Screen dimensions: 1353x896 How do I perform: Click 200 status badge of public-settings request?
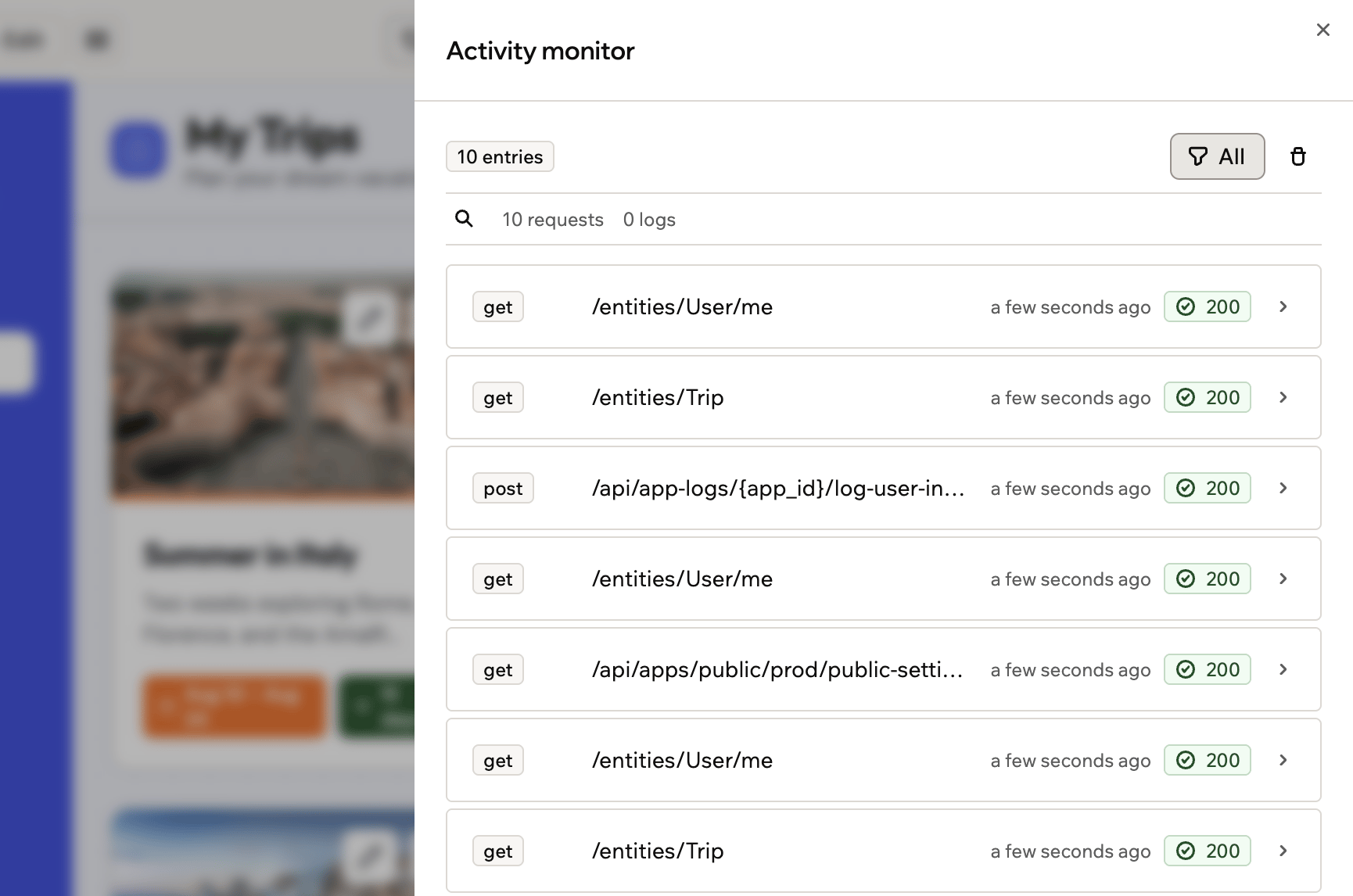click(x=1207, y=669)
